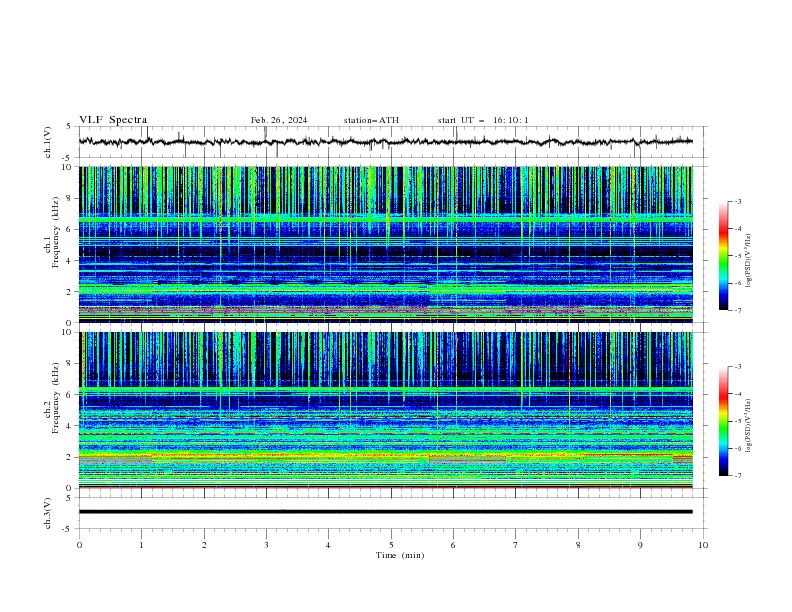
Task: Click the "ch.3(V)" axis label
Action: click(x=48, y=513)
